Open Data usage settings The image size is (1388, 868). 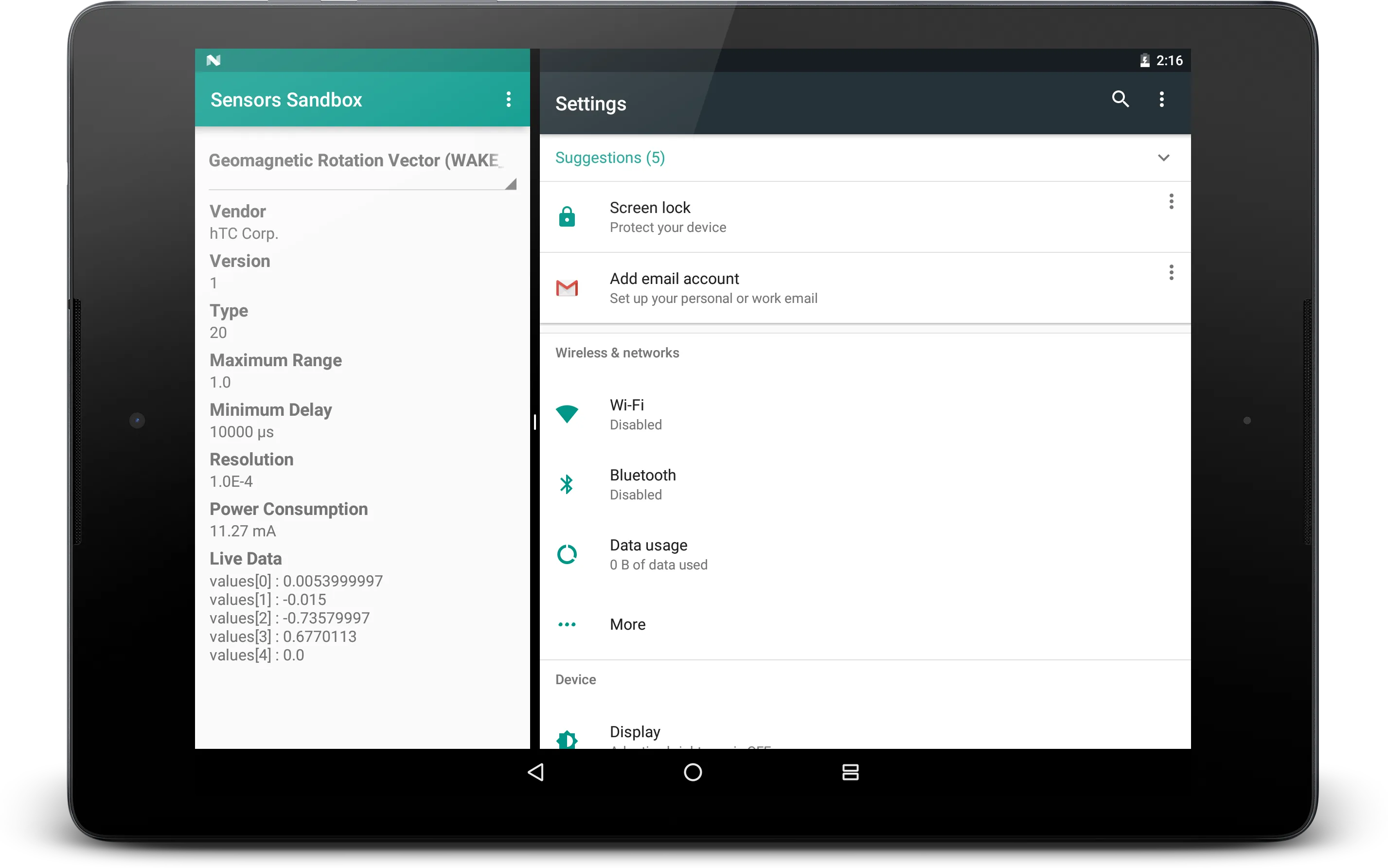(865, 554)
